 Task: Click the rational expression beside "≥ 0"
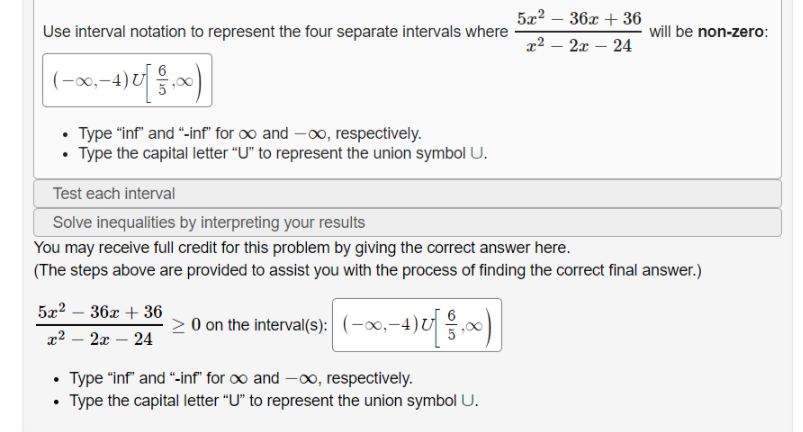99,325
